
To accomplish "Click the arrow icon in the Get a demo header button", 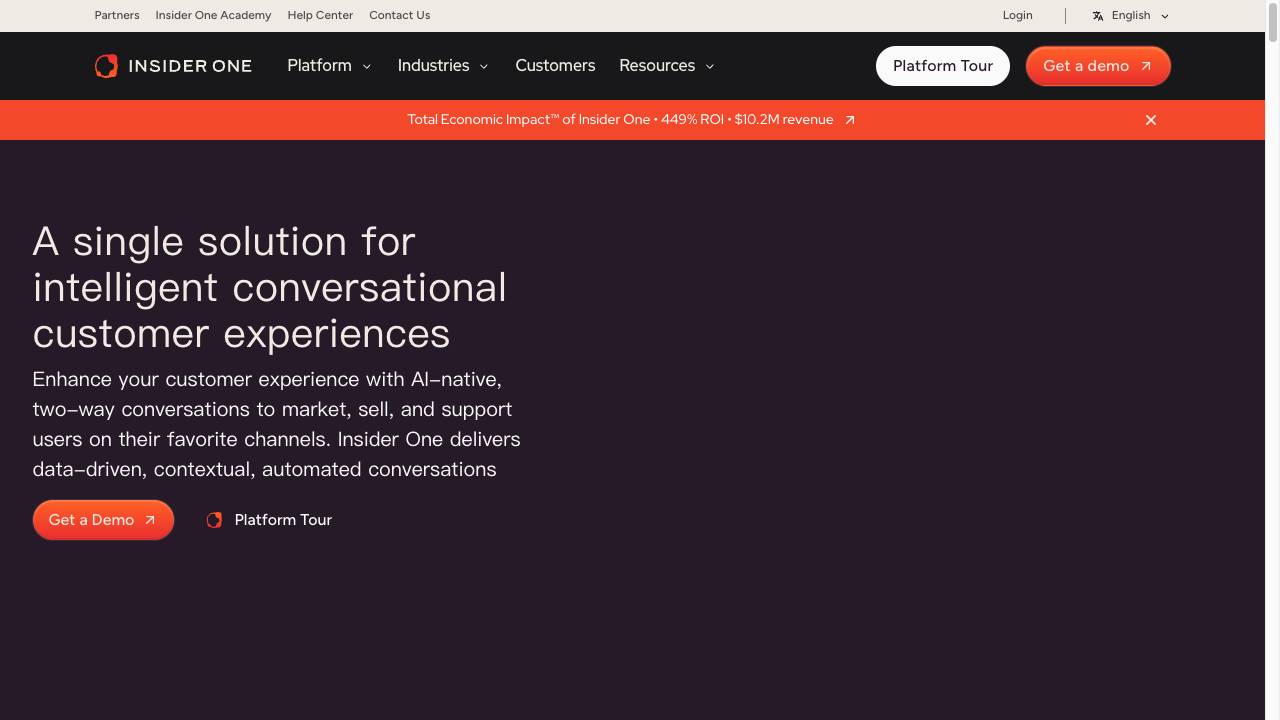I will (x=1146, y=66).
